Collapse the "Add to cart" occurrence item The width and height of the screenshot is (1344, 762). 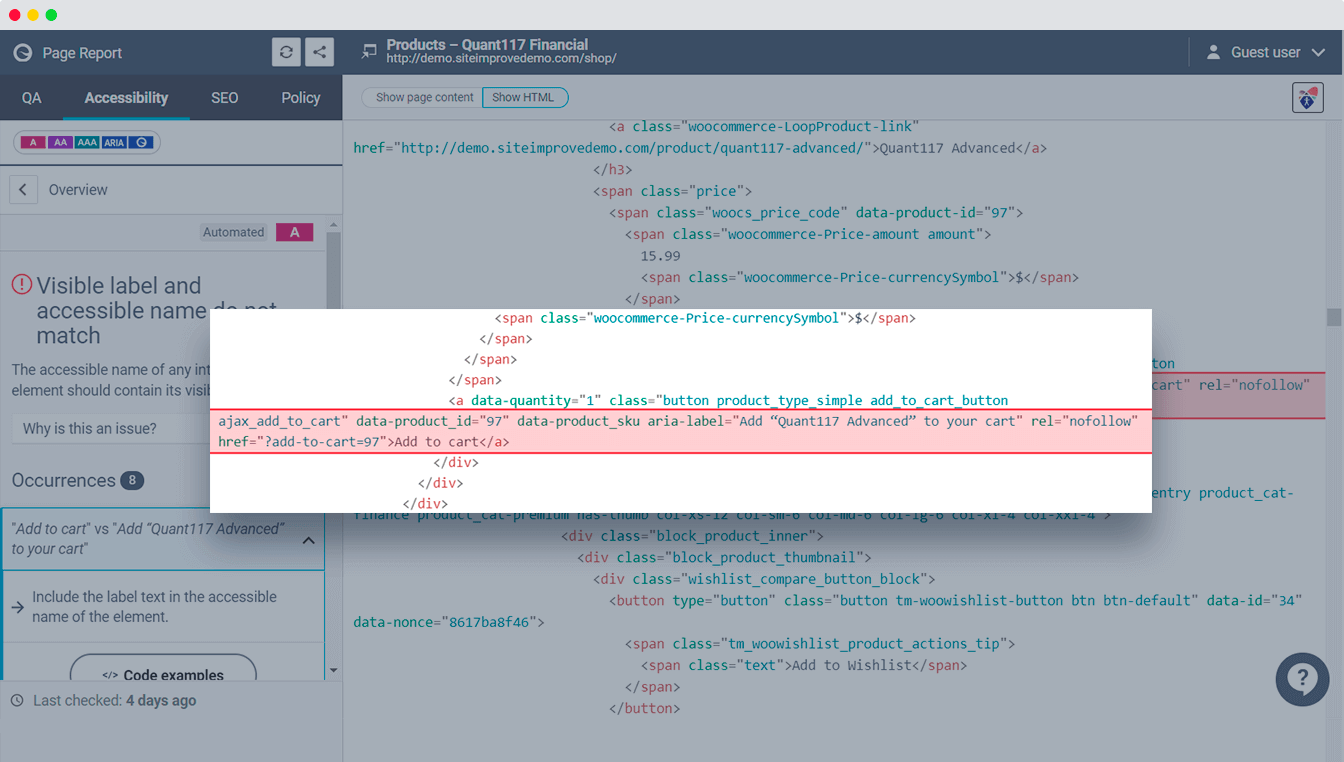pyautogui.click(x=308, y=540)
